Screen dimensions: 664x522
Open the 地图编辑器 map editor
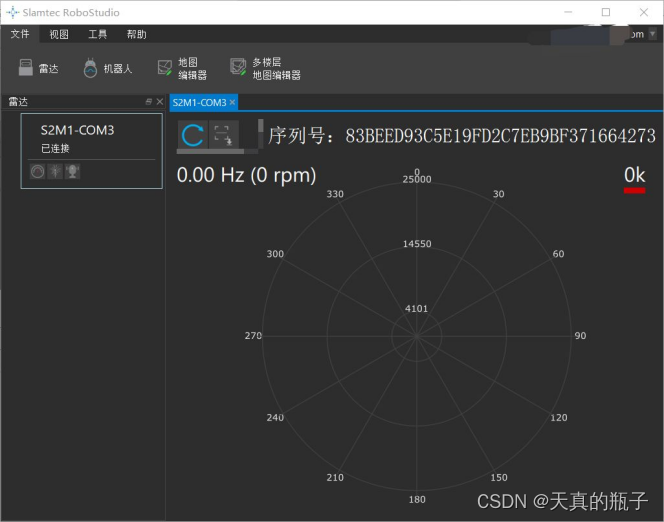182,68
